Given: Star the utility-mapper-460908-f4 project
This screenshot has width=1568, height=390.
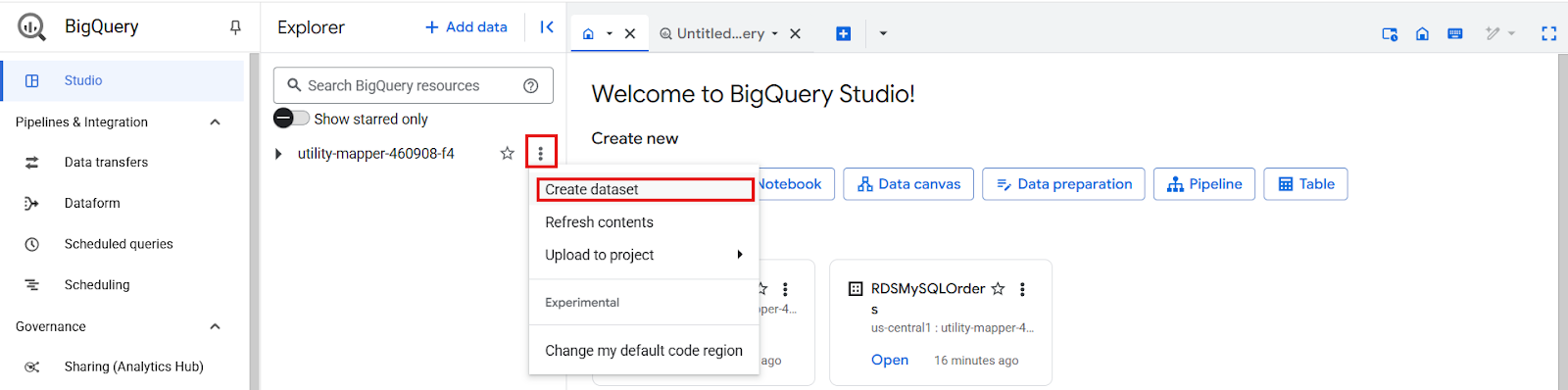Looking at the screenshot, I should (507, 153).
